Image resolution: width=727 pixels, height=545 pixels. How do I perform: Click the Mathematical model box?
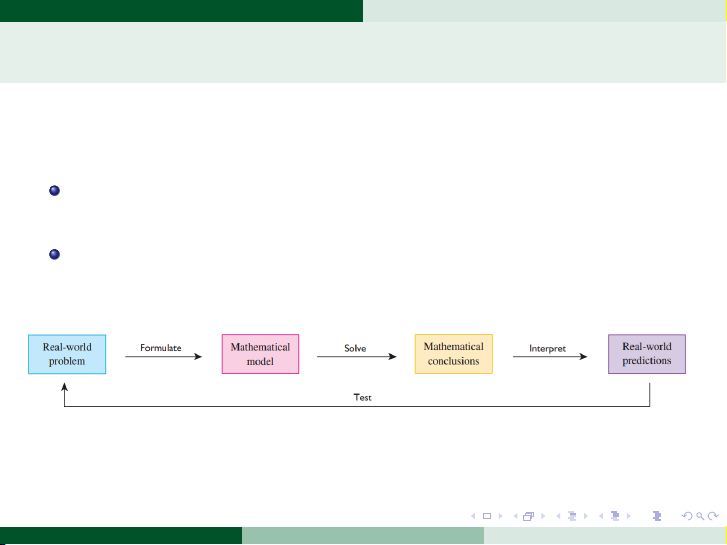[x=260, y=354]
